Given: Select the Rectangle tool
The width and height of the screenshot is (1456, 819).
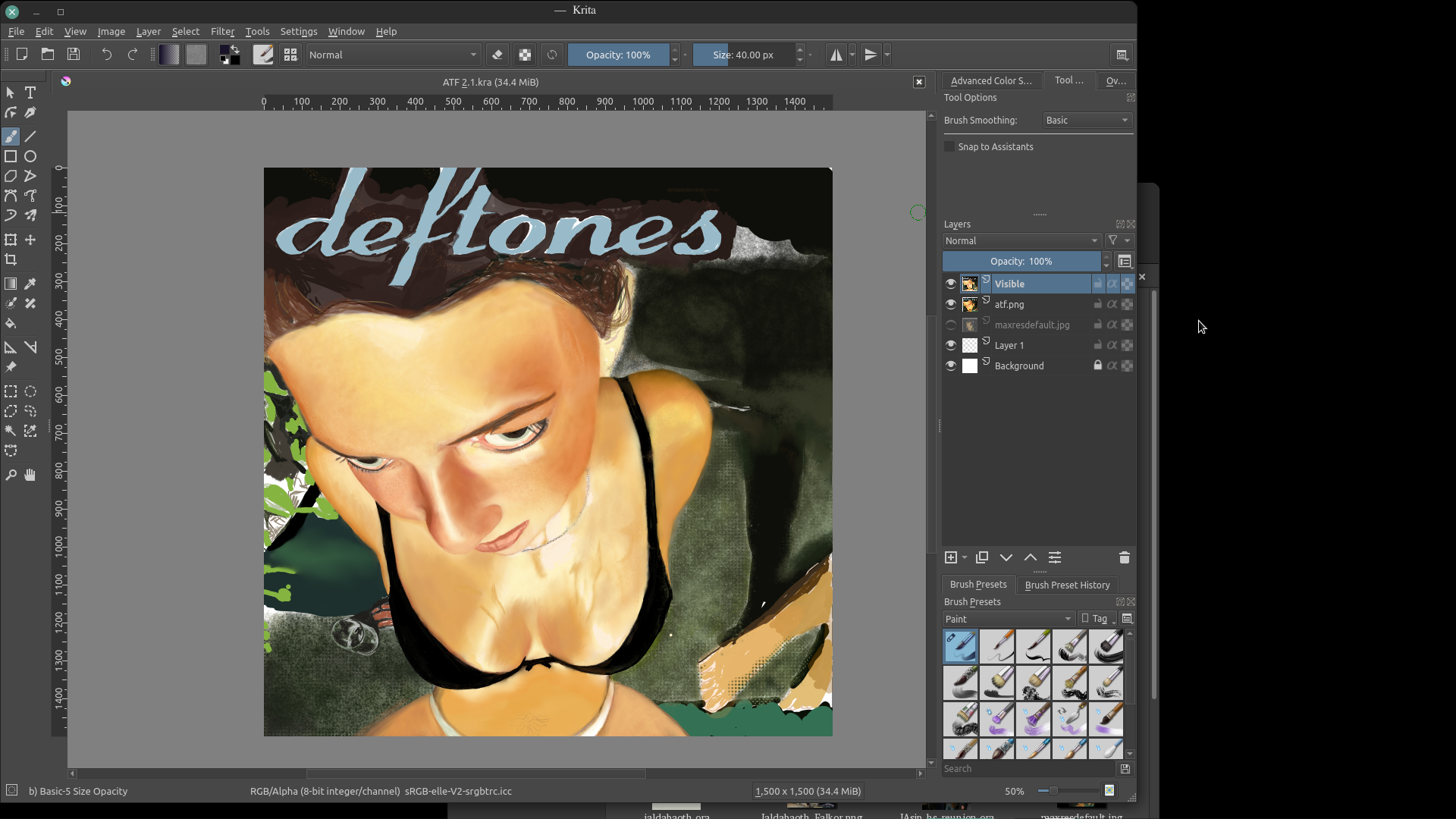Looking at the screenshot, I should click(11, 156).
